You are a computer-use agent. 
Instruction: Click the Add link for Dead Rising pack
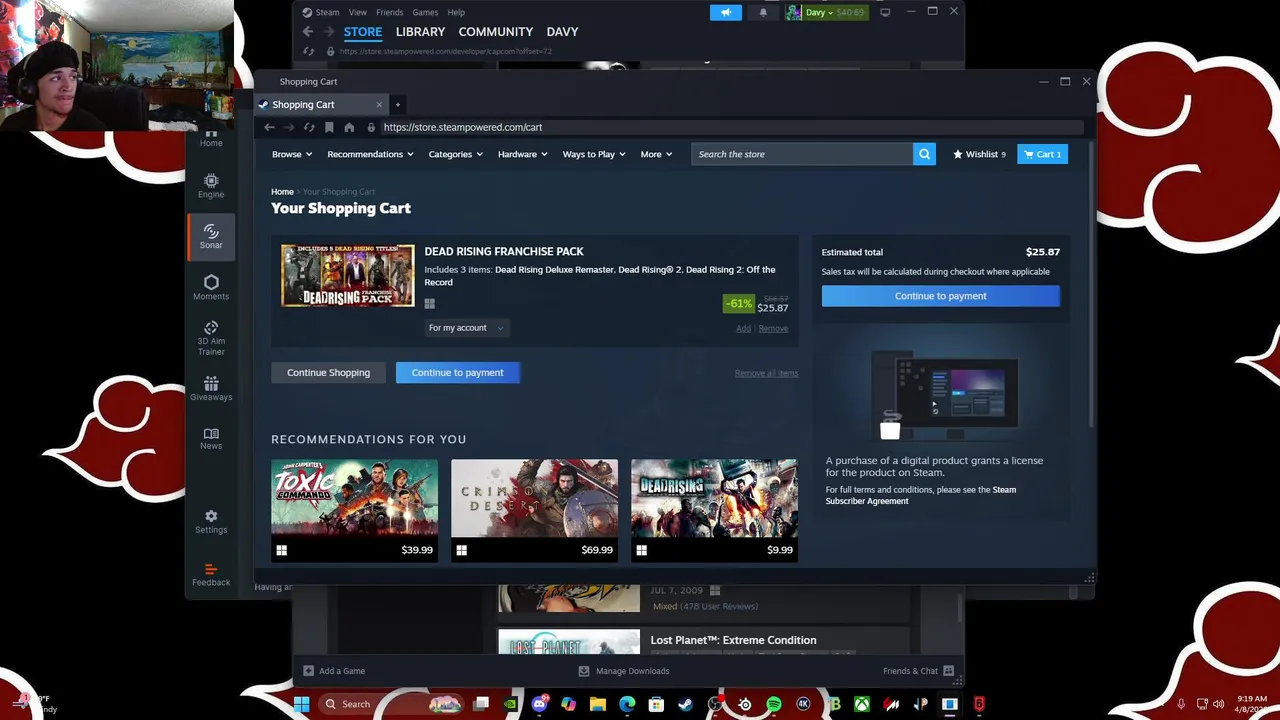coord(743,328)
